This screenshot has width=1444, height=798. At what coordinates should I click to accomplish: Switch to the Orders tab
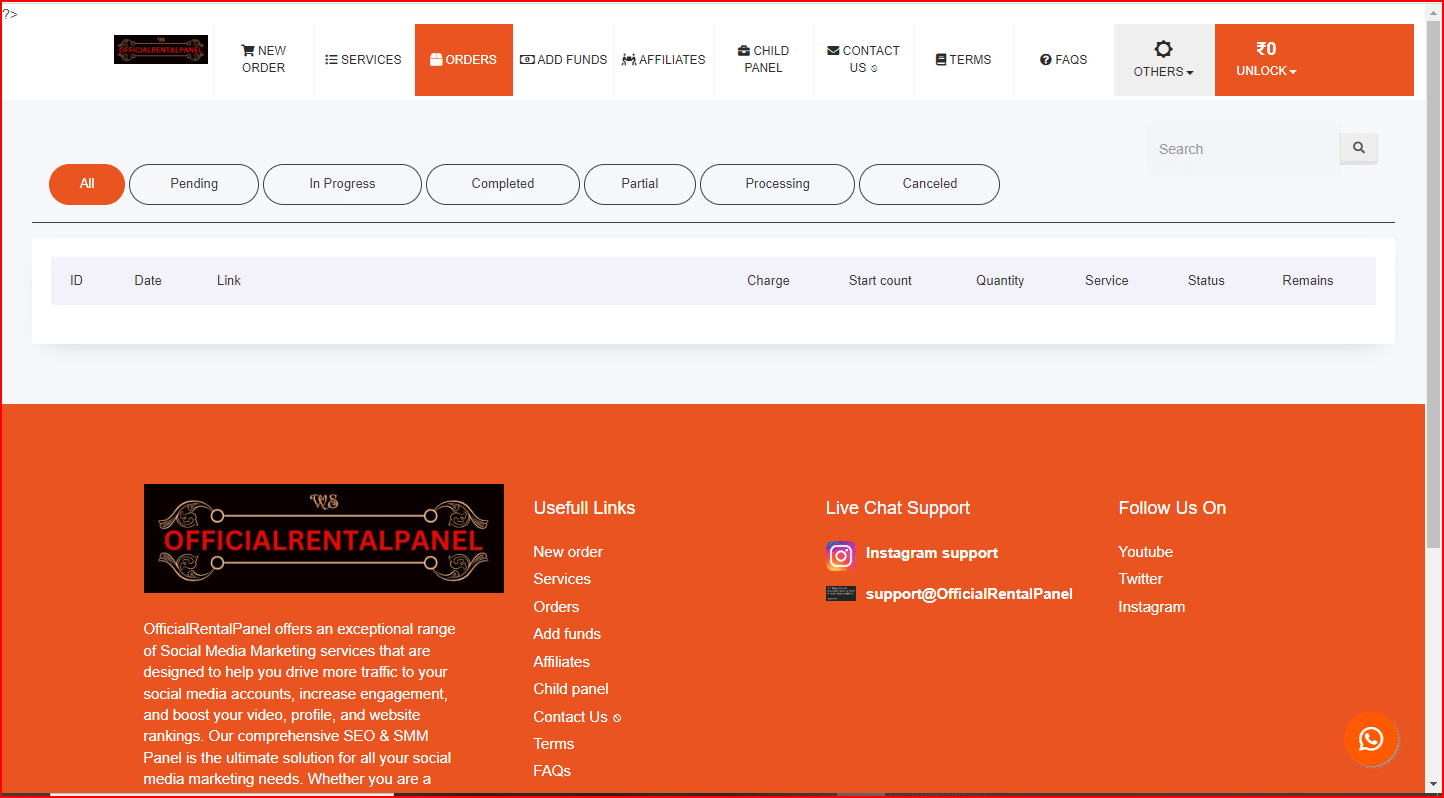click(463, 59)
